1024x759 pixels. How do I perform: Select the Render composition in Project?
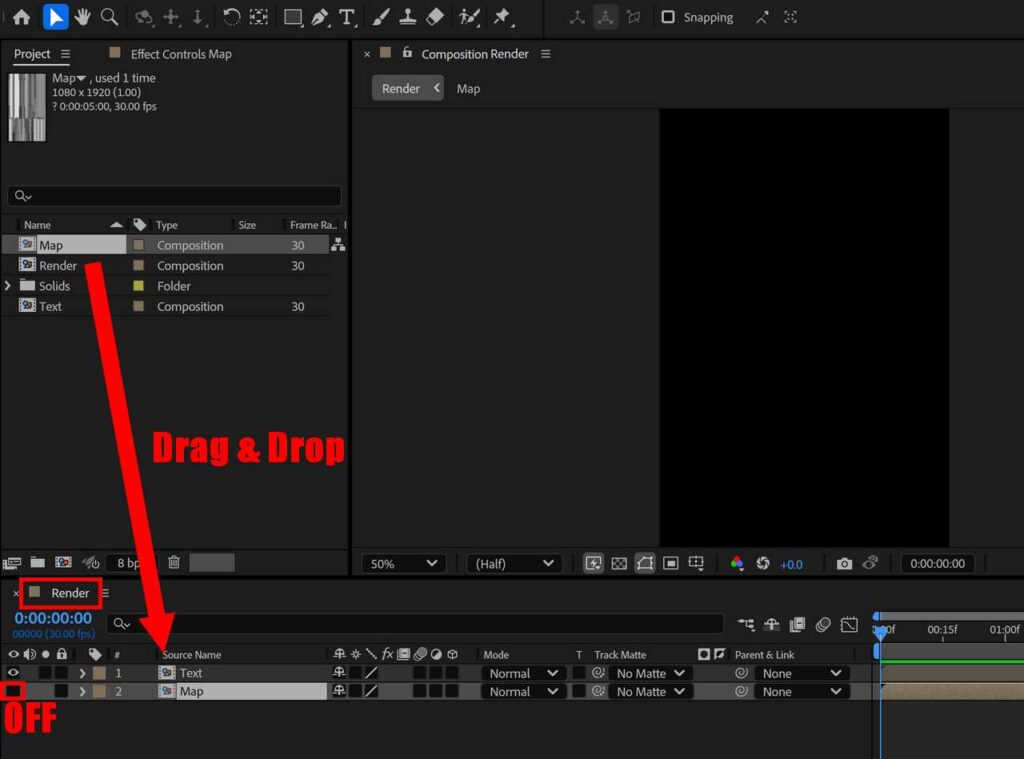57,266
